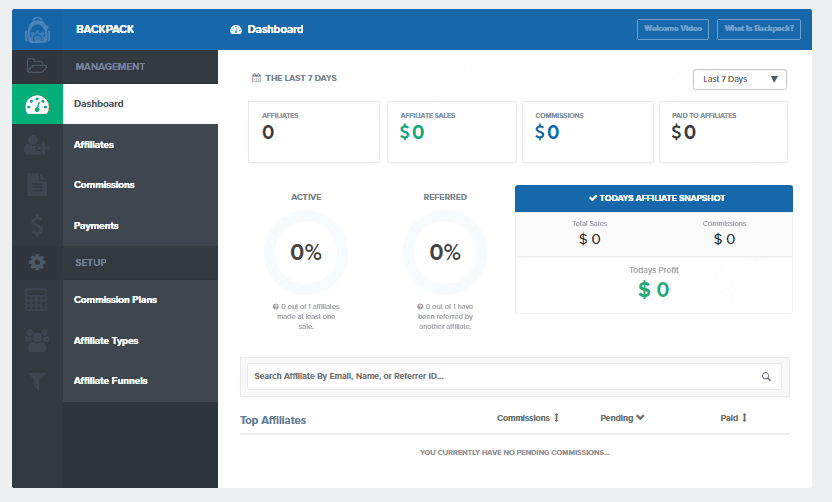832x502 pixels.
Task: Click the Affiliate Types group icon
Action: tap(37, 340)
